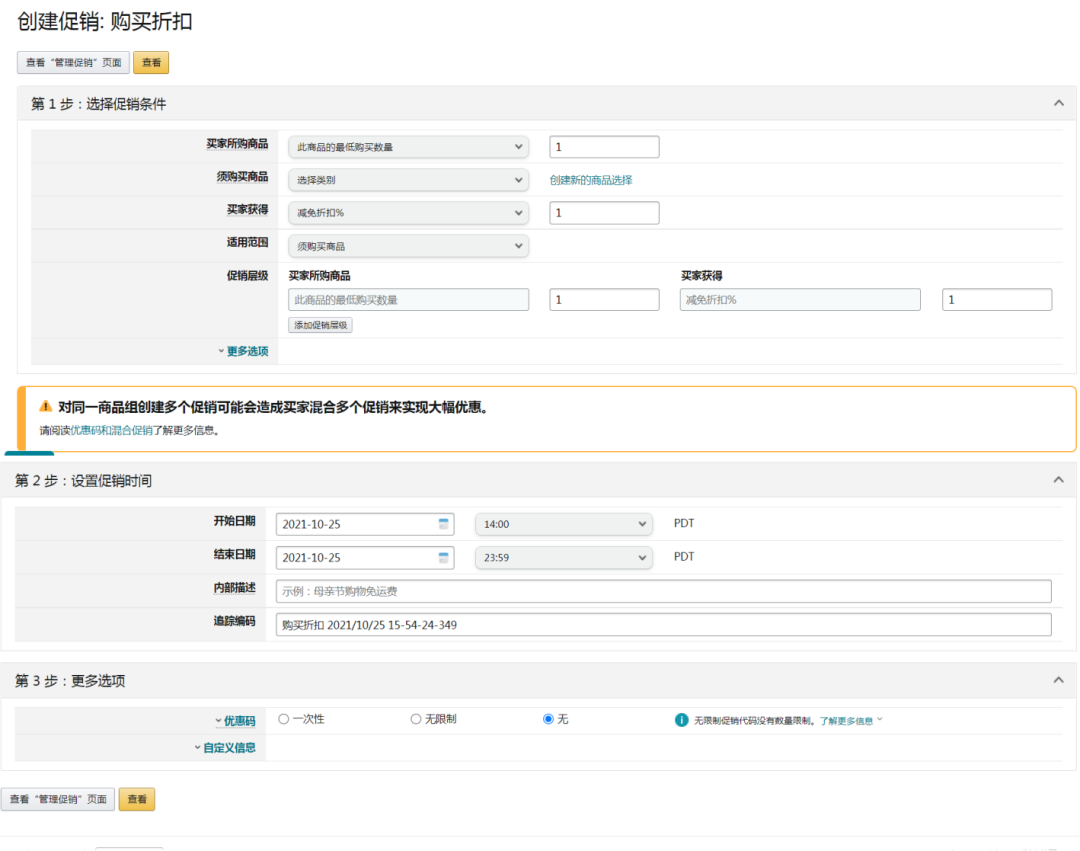Click the 添加促销层级 button
This screenshot has width=1080, height=851.
321,325
